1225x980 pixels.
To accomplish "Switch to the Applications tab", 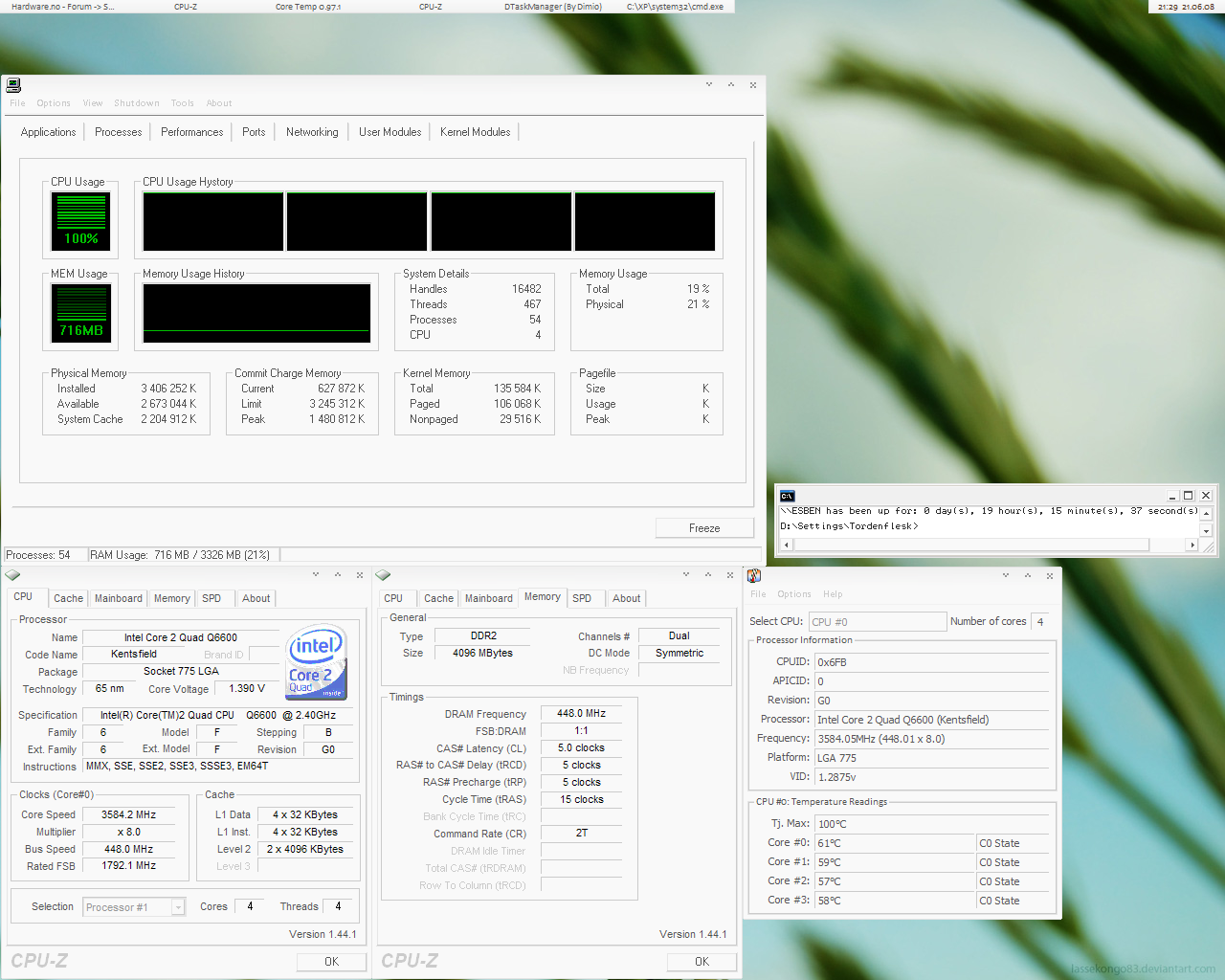I will (x=48, y=132).
